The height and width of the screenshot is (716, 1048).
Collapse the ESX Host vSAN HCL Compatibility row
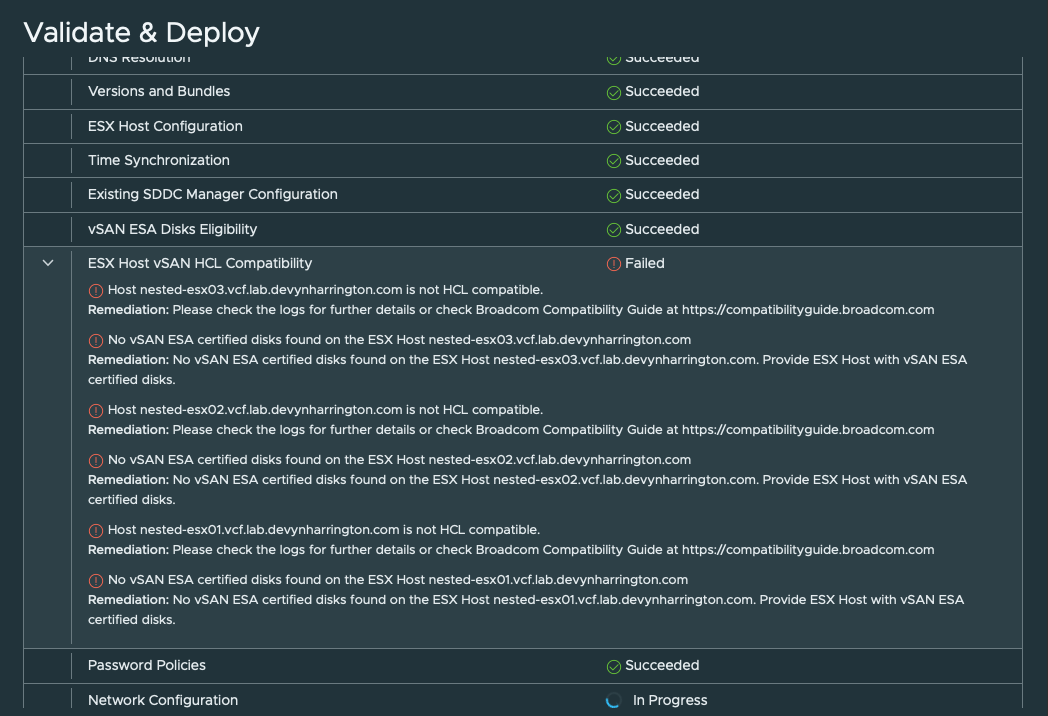point(48,263)
